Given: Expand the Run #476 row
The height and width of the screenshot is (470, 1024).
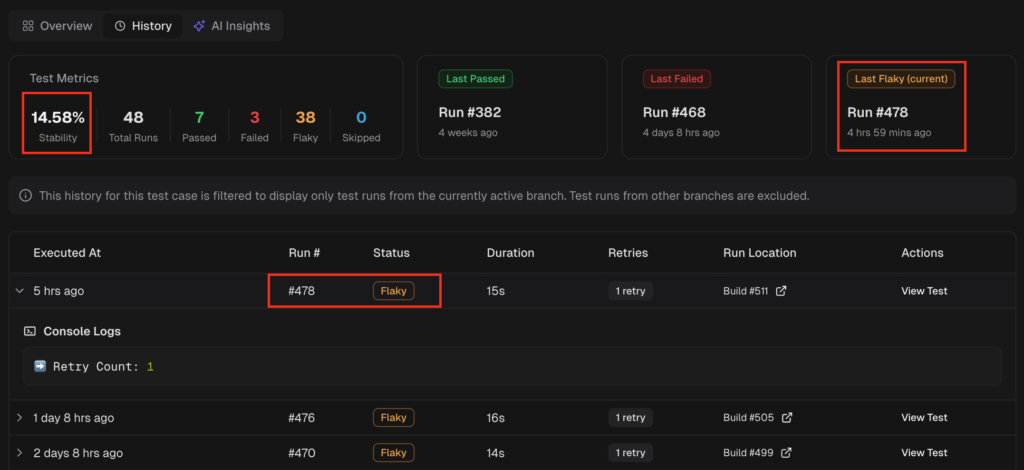Looking at the screenshot, I should (19, 418).
